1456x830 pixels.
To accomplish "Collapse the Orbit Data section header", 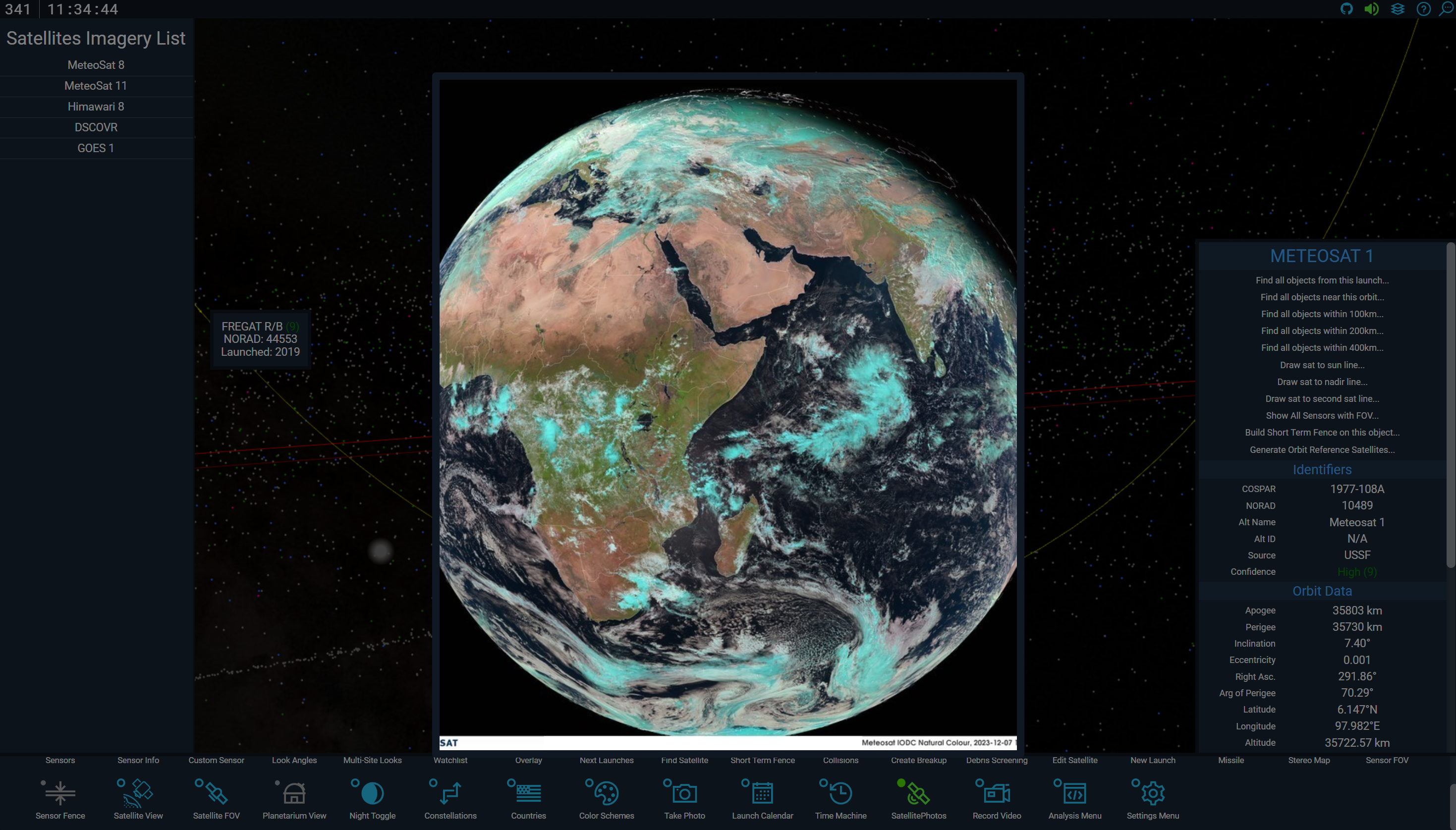I will point(1322,591).
